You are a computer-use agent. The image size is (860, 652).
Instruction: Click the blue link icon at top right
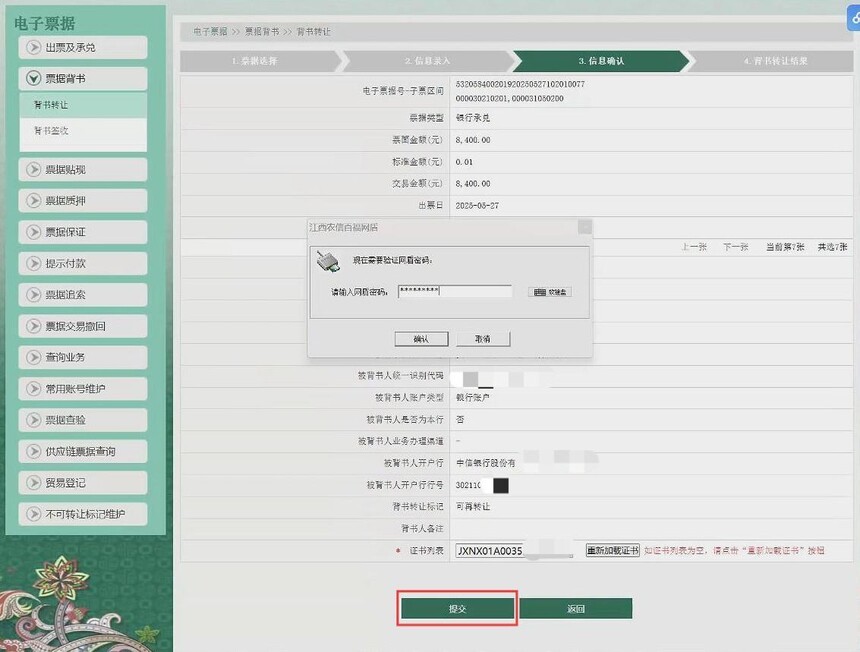855,19
